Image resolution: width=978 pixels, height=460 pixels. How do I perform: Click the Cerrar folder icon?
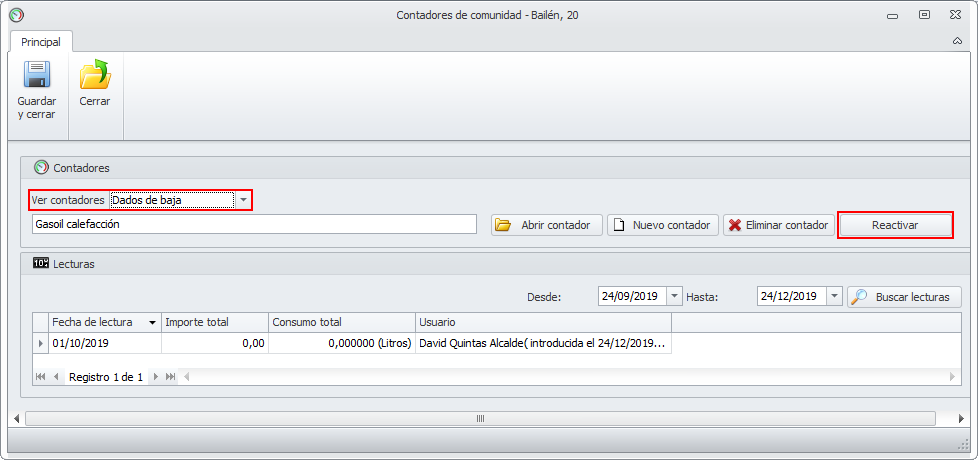point(95,74)
